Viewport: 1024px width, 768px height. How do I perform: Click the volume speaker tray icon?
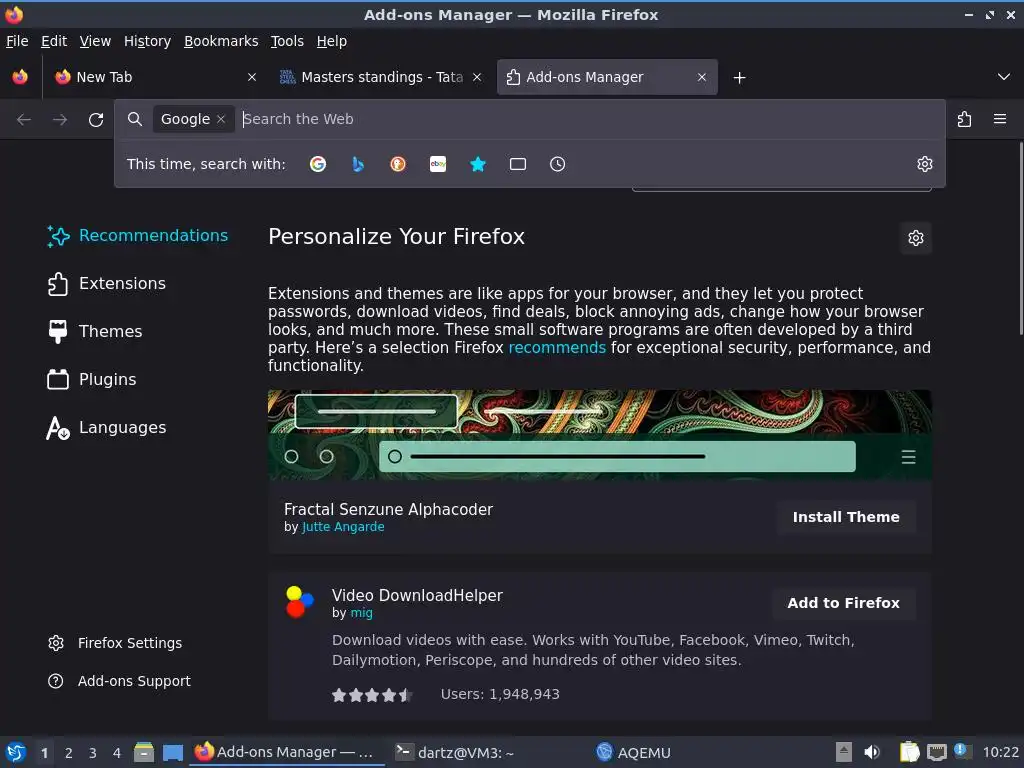pos(872,752)
